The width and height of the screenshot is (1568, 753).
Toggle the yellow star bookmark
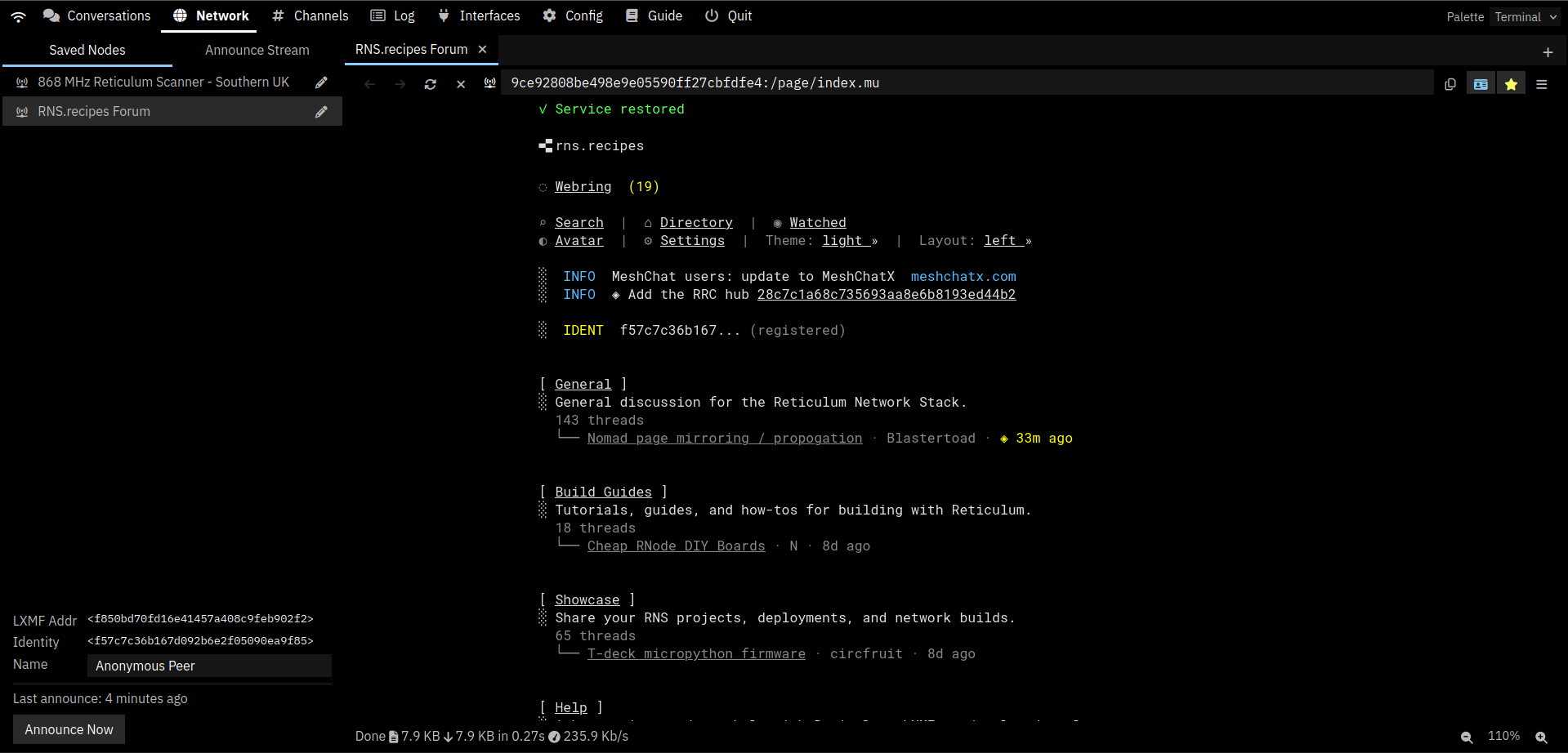[1512, 84]
